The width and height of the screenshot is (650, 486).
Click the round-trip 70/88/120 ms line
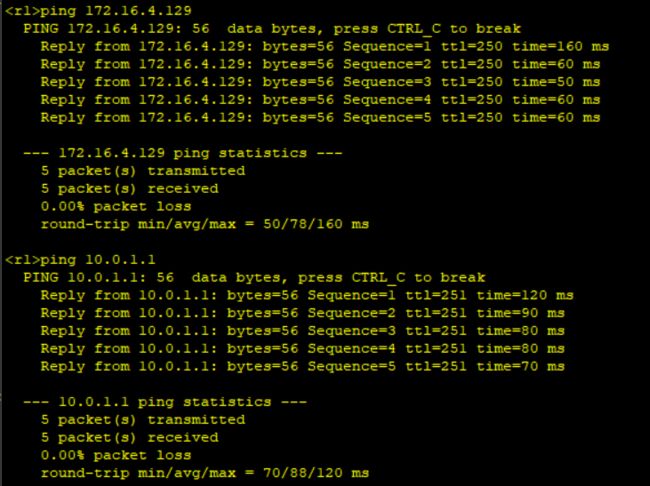point(205,473)
